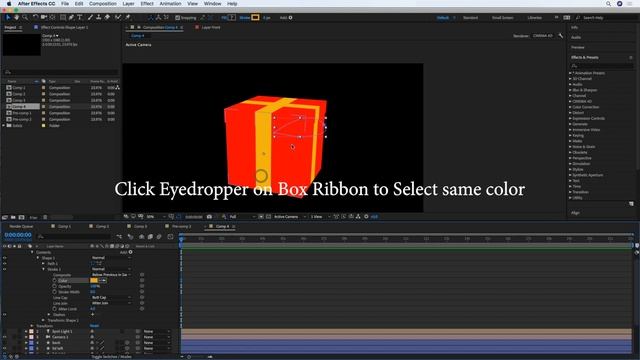Toggle the Stroke 1 Color stopwatch
The image size is (640, 360).
pyautogui.click(x=54, y=280)
